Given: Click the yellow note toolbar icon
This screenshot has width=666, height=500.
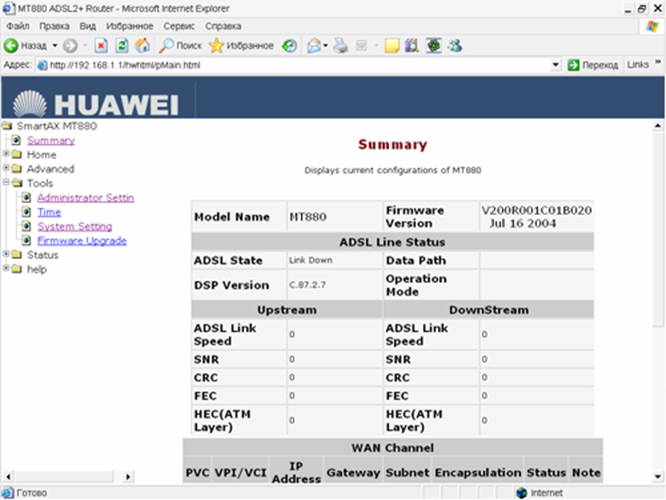Looking at the screenshot, I should click(x=392, y=45).
